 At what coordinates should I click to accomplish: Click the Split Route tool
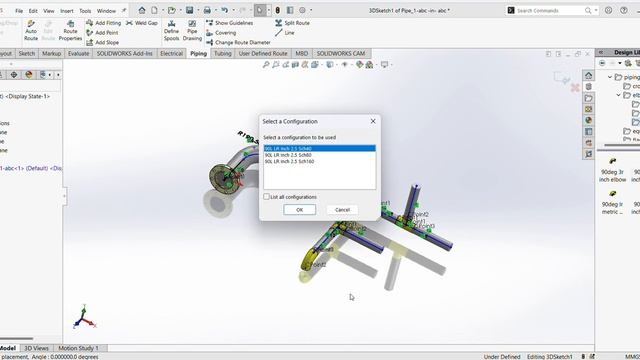(x=292, y=23)
